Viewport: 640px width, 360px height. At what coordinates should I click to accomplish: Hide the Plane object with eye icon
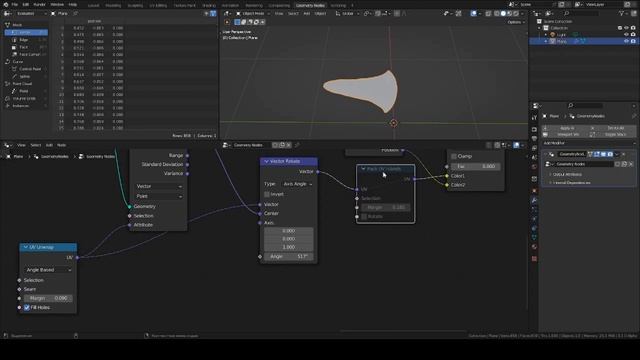(x=626, y=41)
